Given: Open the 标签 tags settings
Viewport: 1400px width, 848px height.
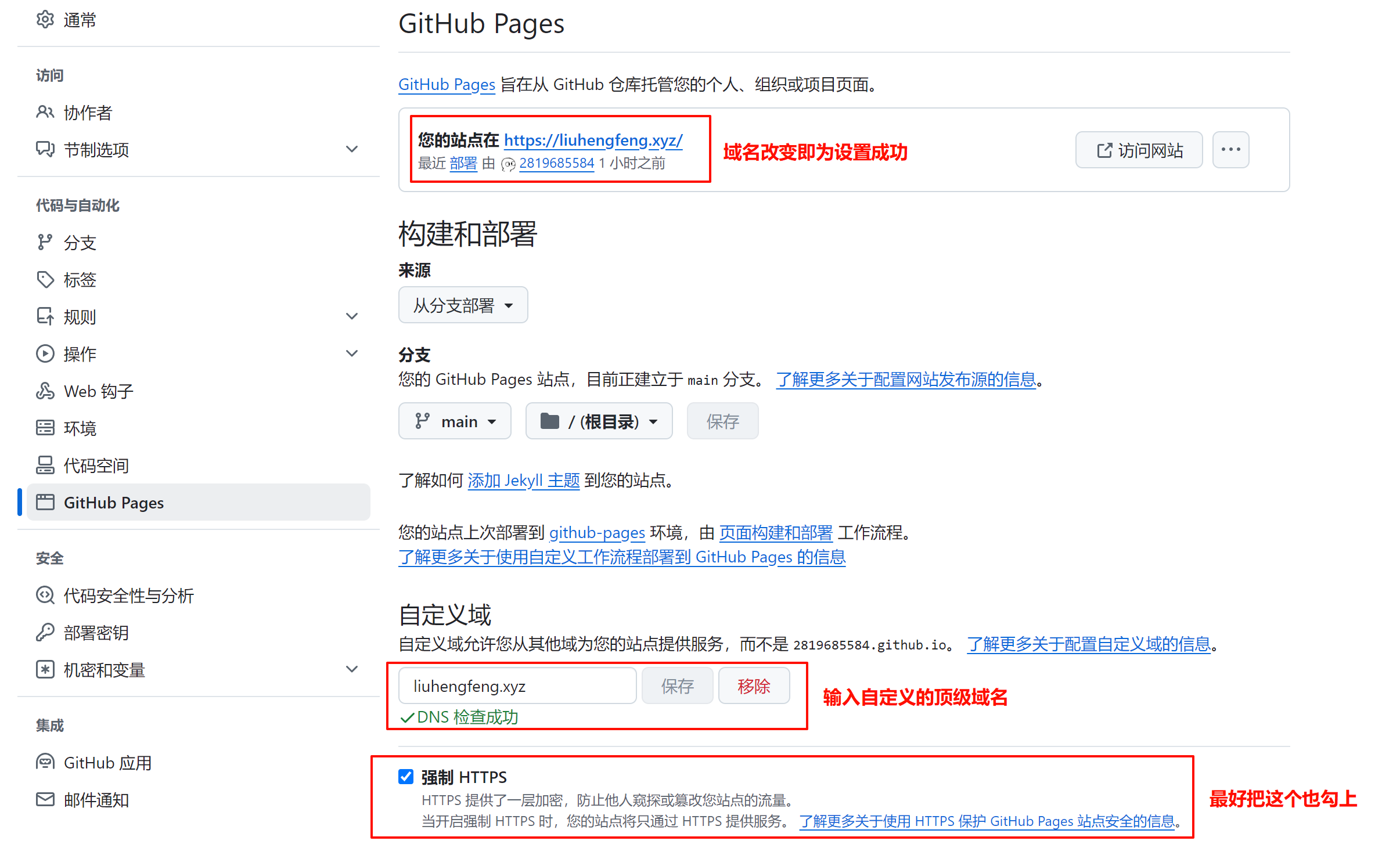Looking at the screenshot, I should [80, 280].
